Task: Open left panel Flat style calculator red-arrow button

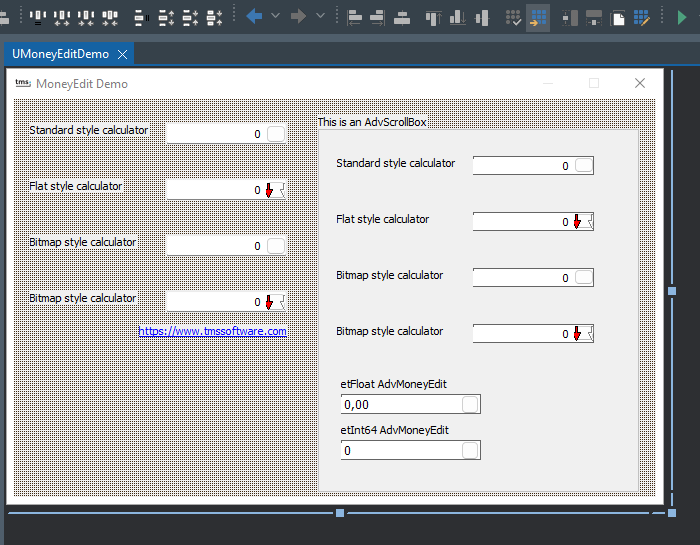Action: (275, 190)
